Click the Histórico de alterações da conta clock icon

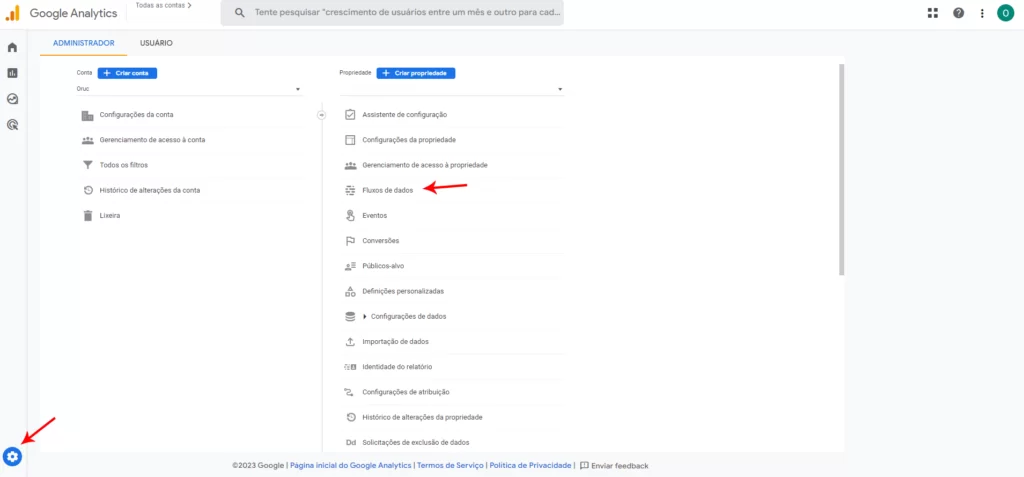click(88, 191)
